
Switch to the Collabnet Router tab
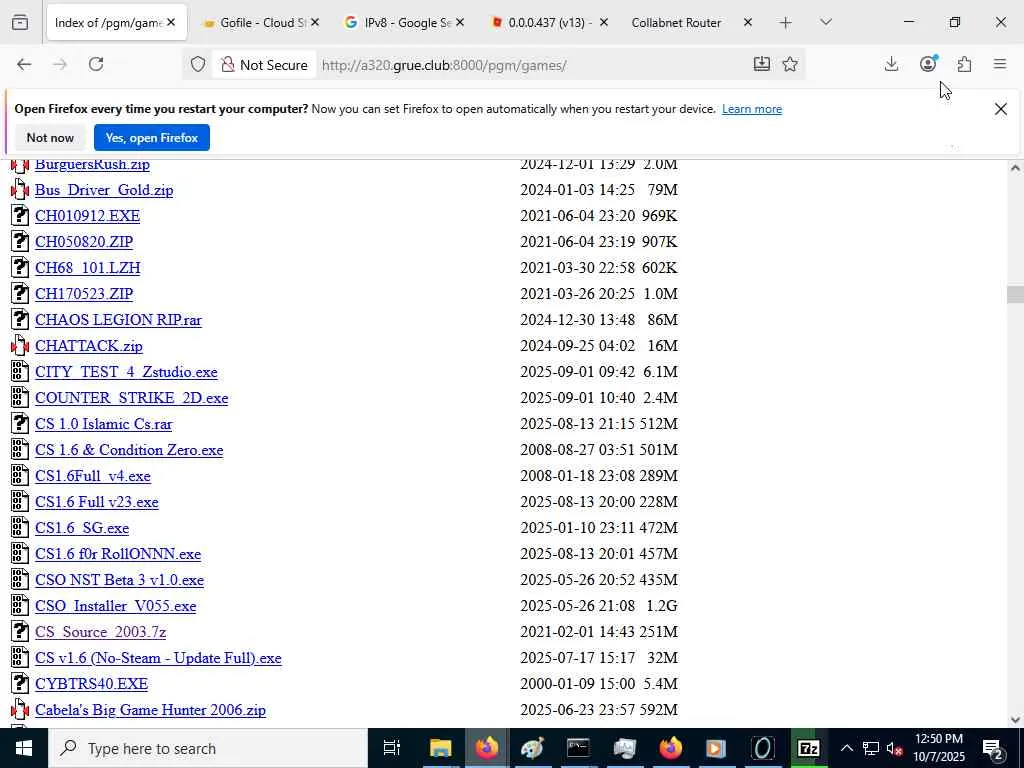[677, 23]
